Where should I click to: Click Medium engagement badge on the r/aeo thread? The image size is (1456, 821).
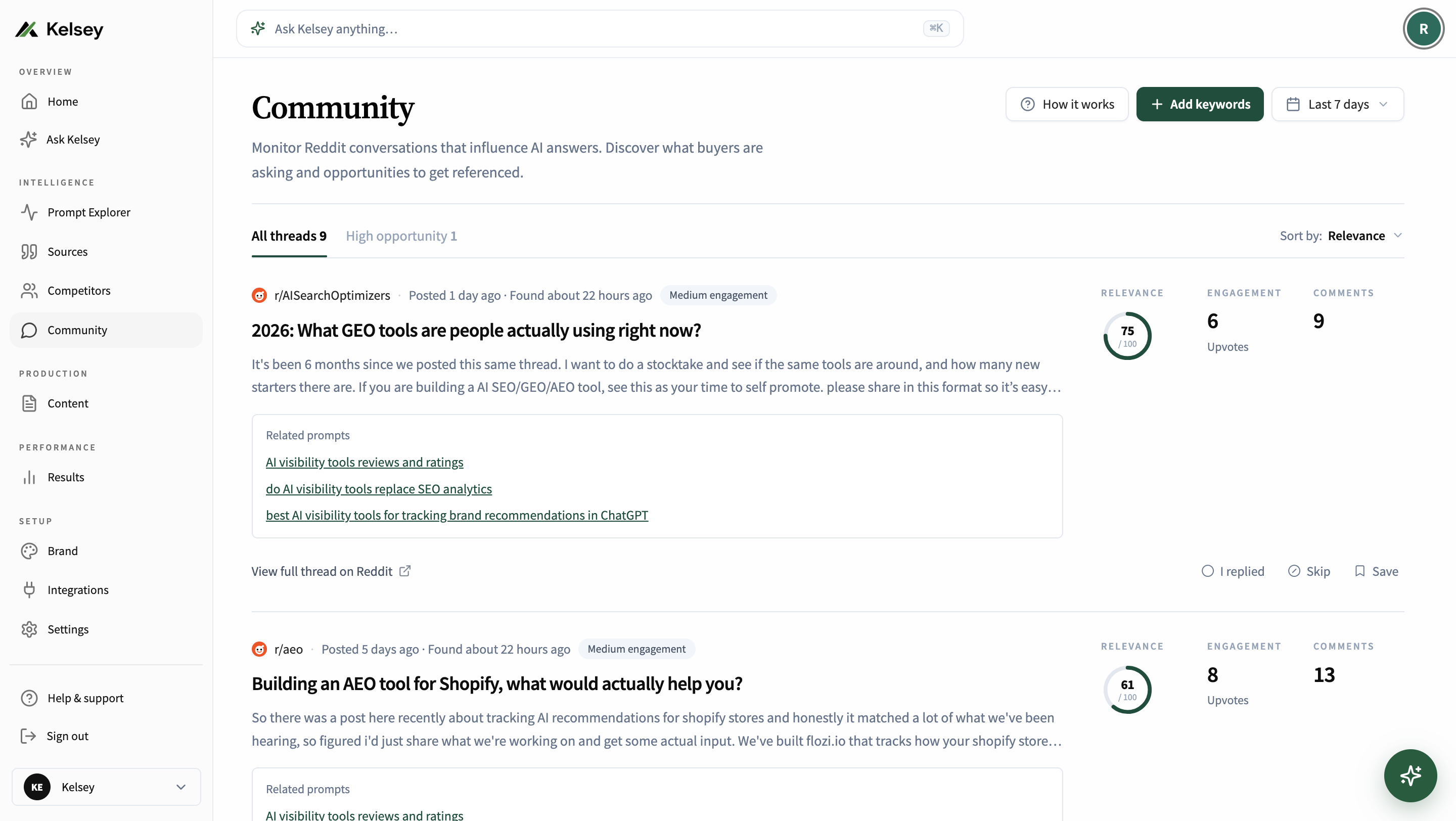pos(636,649)
